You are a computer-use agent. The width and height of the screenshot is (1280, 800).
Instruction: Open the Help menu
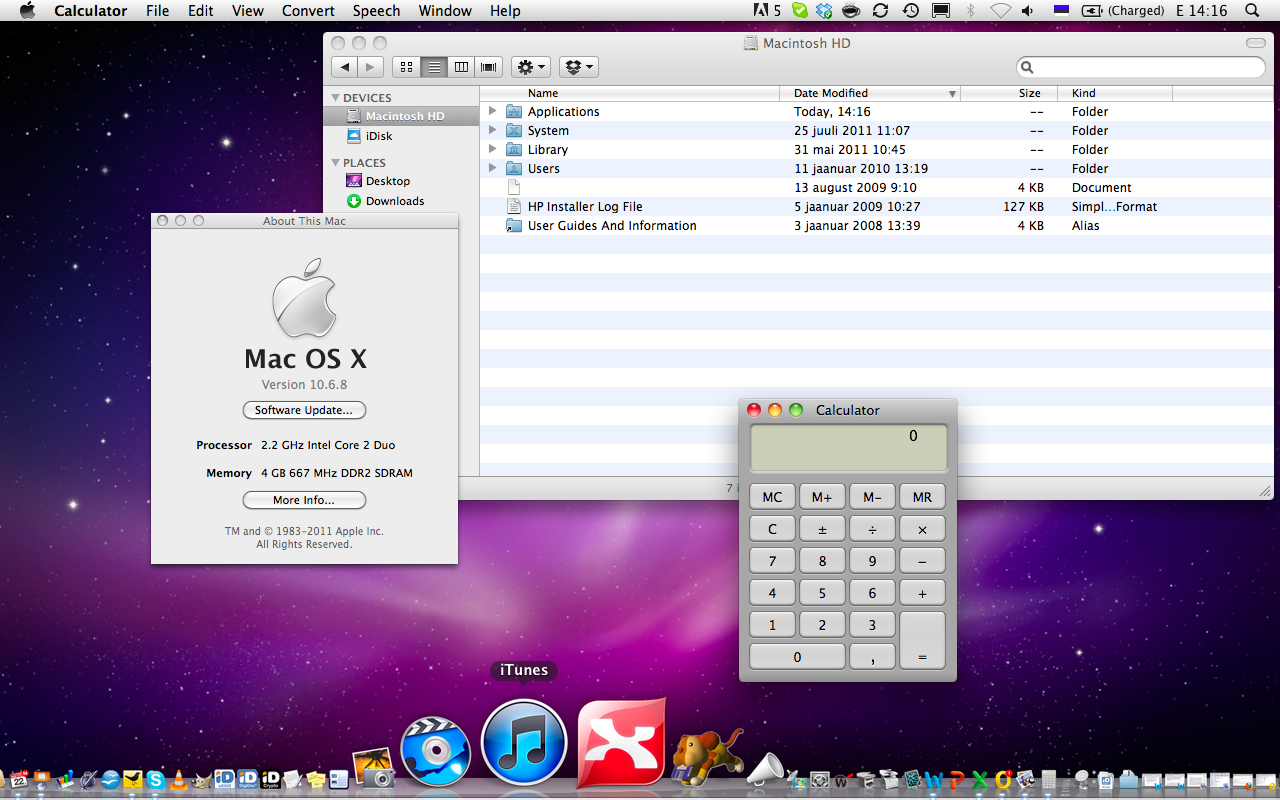(505, 11)
